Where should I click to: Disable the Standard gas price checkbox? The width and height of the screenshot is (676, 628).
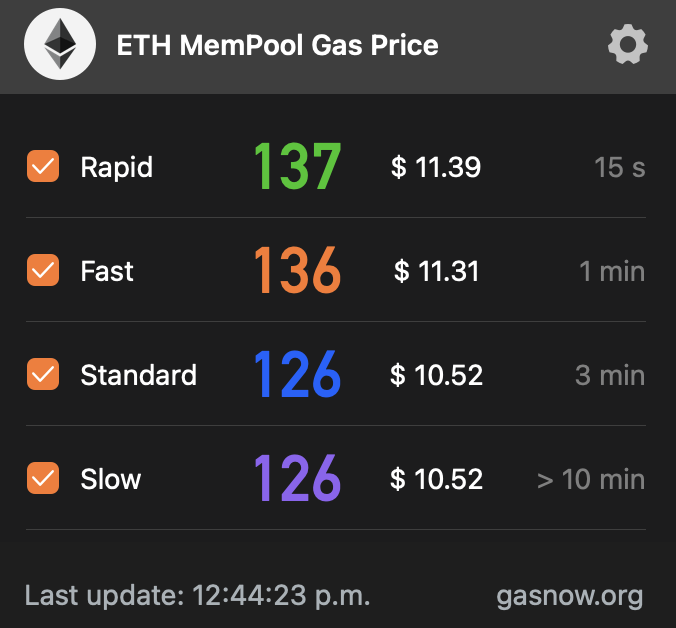(43, 374)
